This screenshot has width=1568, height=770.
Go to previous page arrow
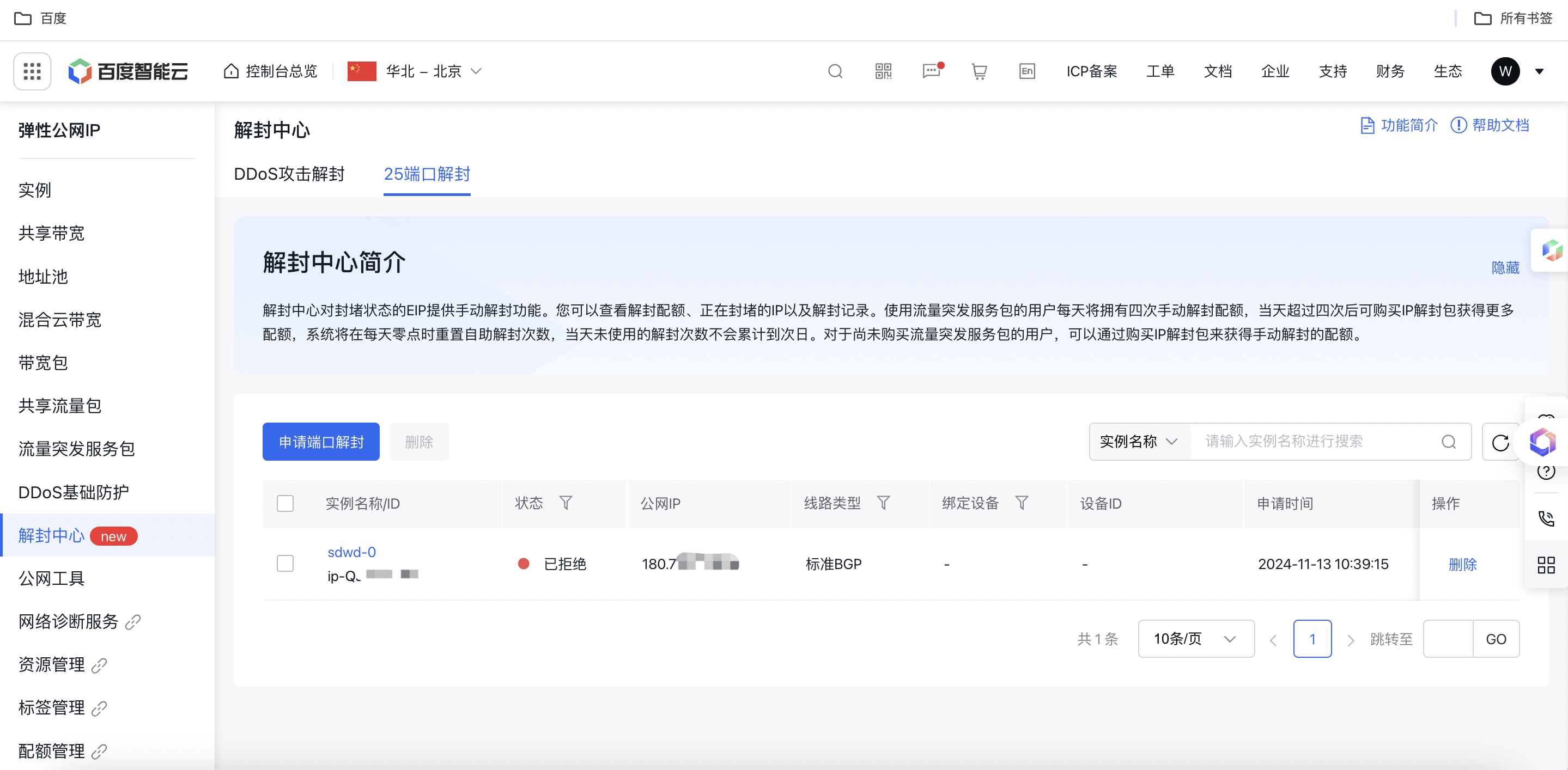(x=1273, y=640)
